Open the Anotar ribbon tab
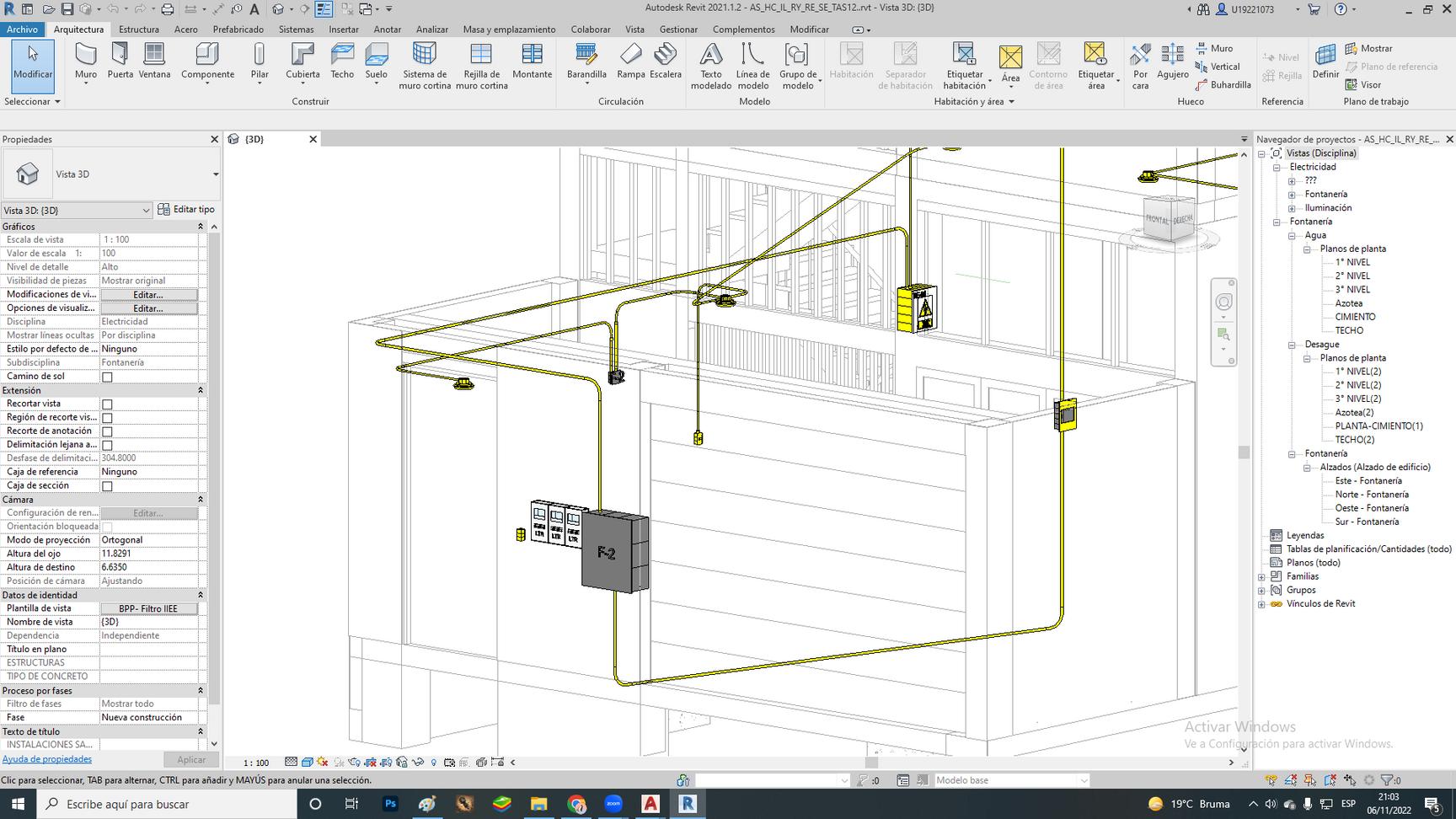Screen dimensions: 1456x819 (x=388, y=29)
